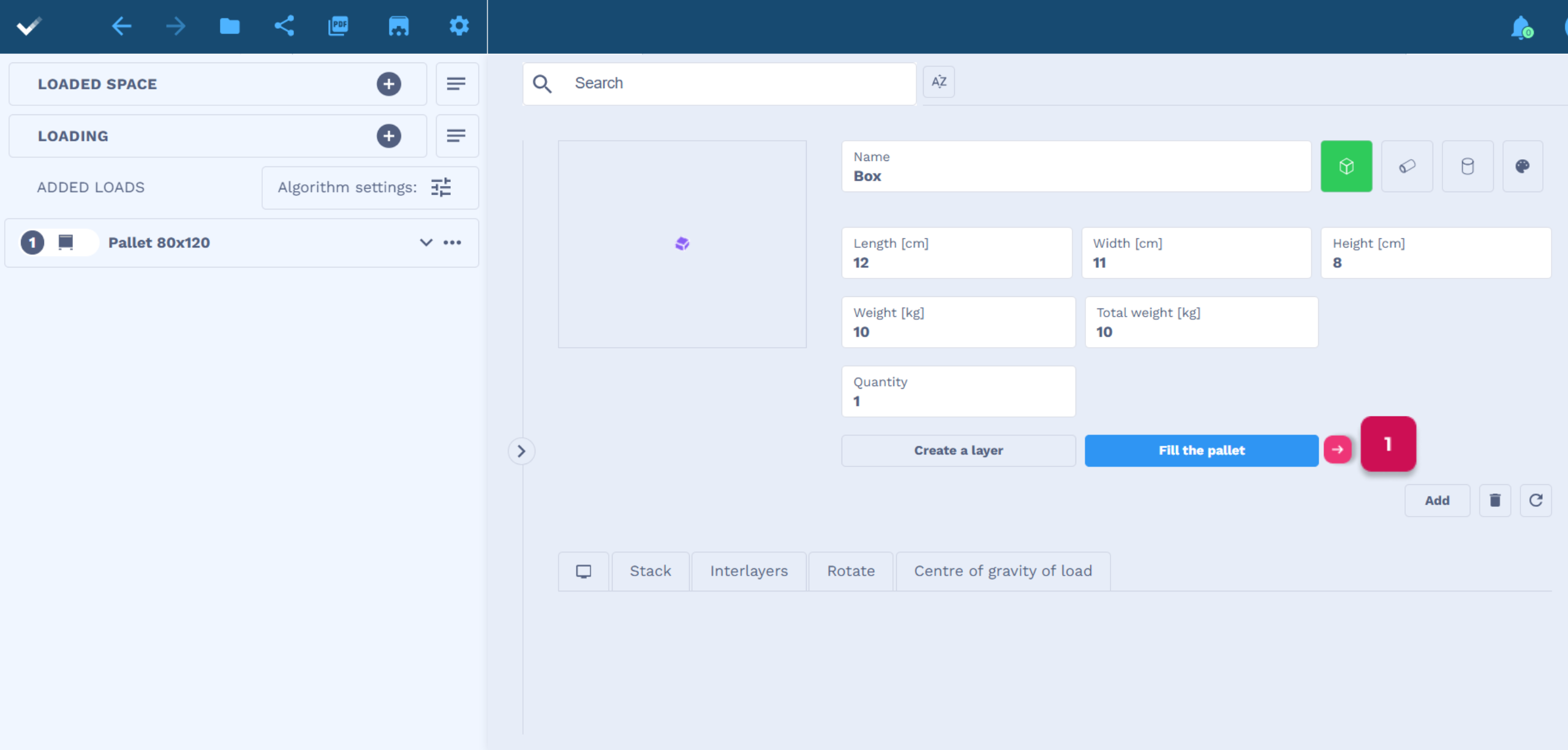This screenshot has height=750, width=1568.
Task: Switch to the Interlayers tab
Action: tap(748, 571)
